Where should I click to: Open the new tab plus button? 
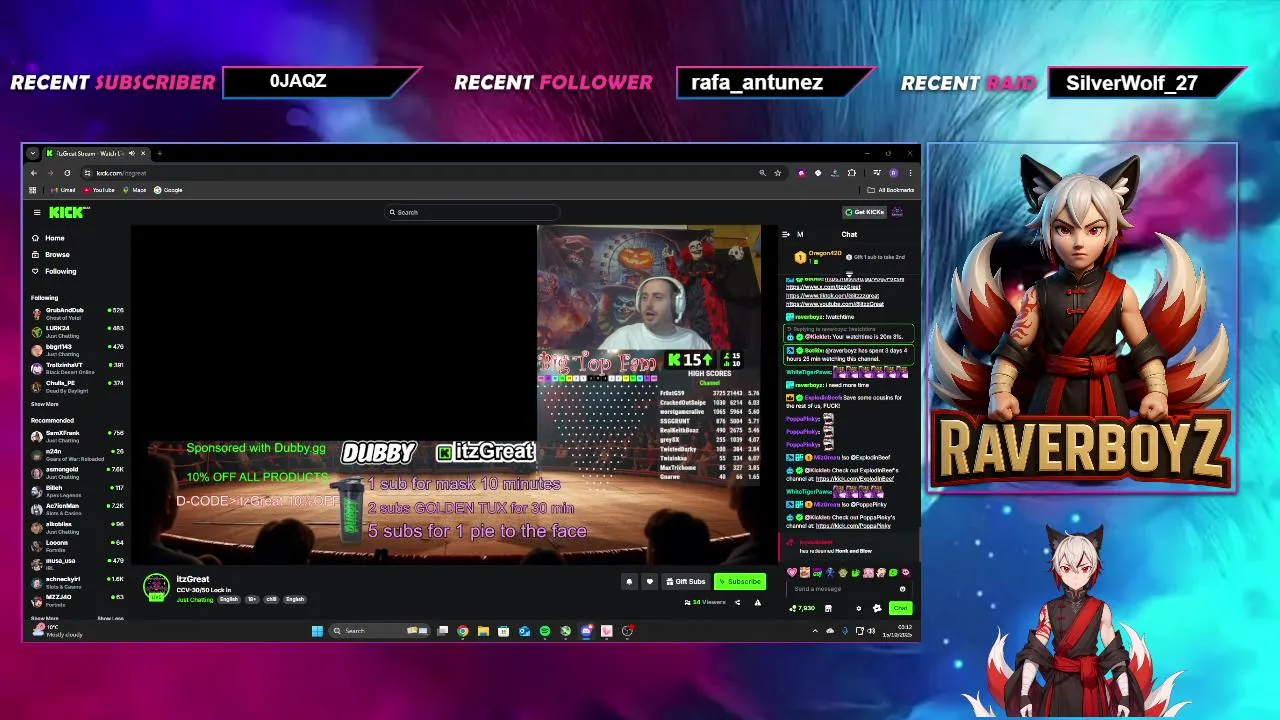159,153
